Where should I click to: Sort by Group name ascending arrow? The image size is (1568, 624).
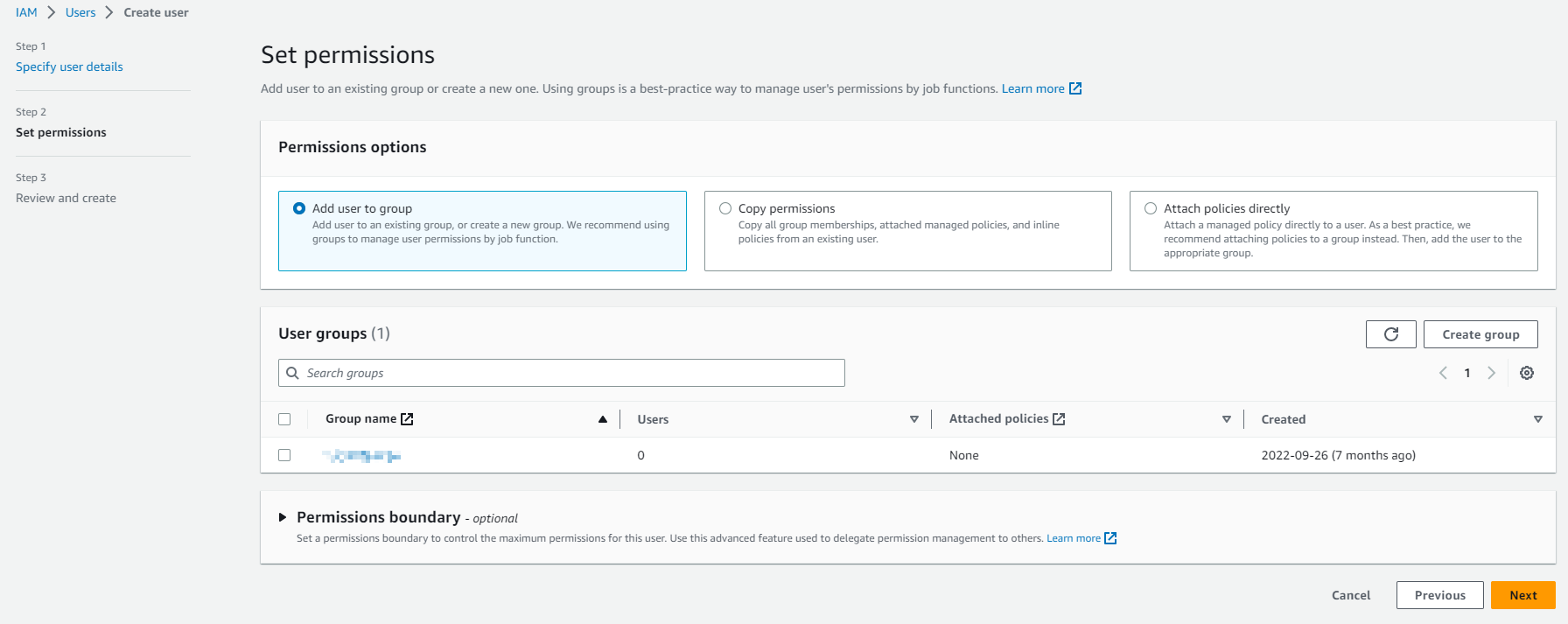[x=603, y=419]
